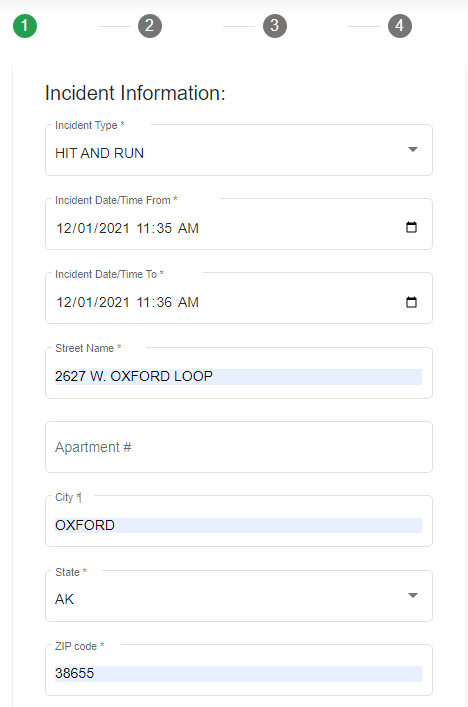Open step 4 in the stepper
The image size is (468, 707).
[399, 26]
